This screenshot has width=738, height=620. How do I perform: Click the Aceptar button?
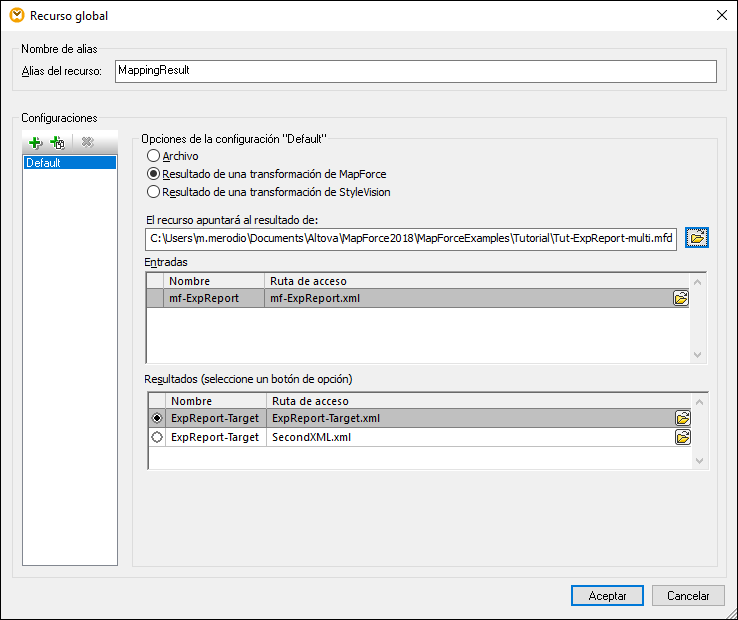tap(607, 595)
